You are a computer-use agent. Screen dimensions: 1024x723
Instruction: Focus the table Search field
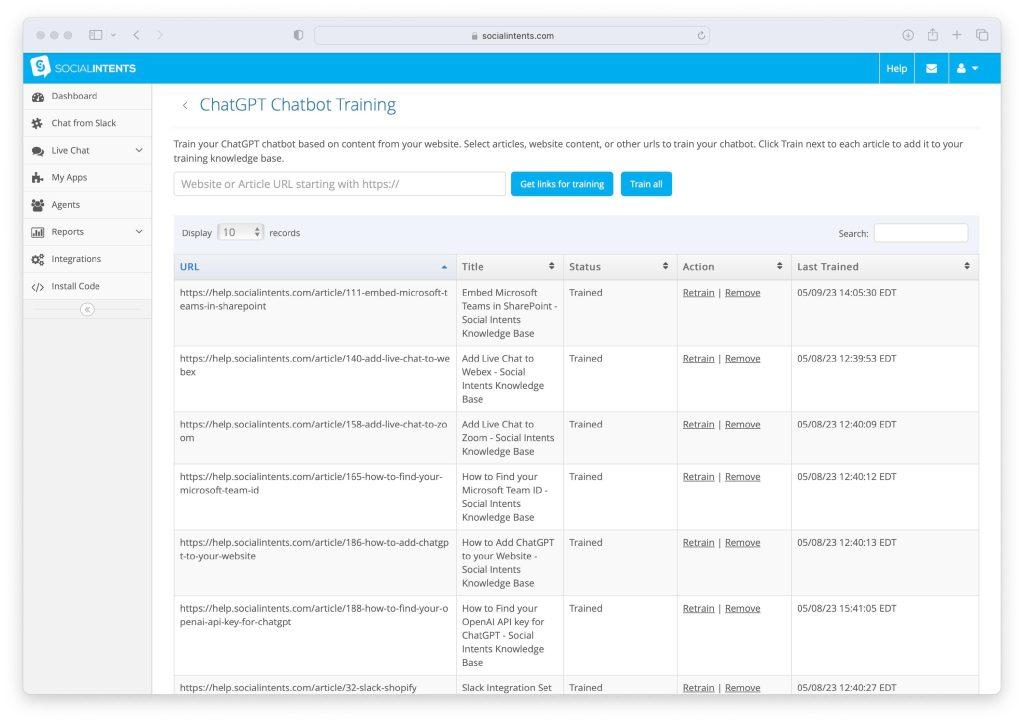(921, 233)
